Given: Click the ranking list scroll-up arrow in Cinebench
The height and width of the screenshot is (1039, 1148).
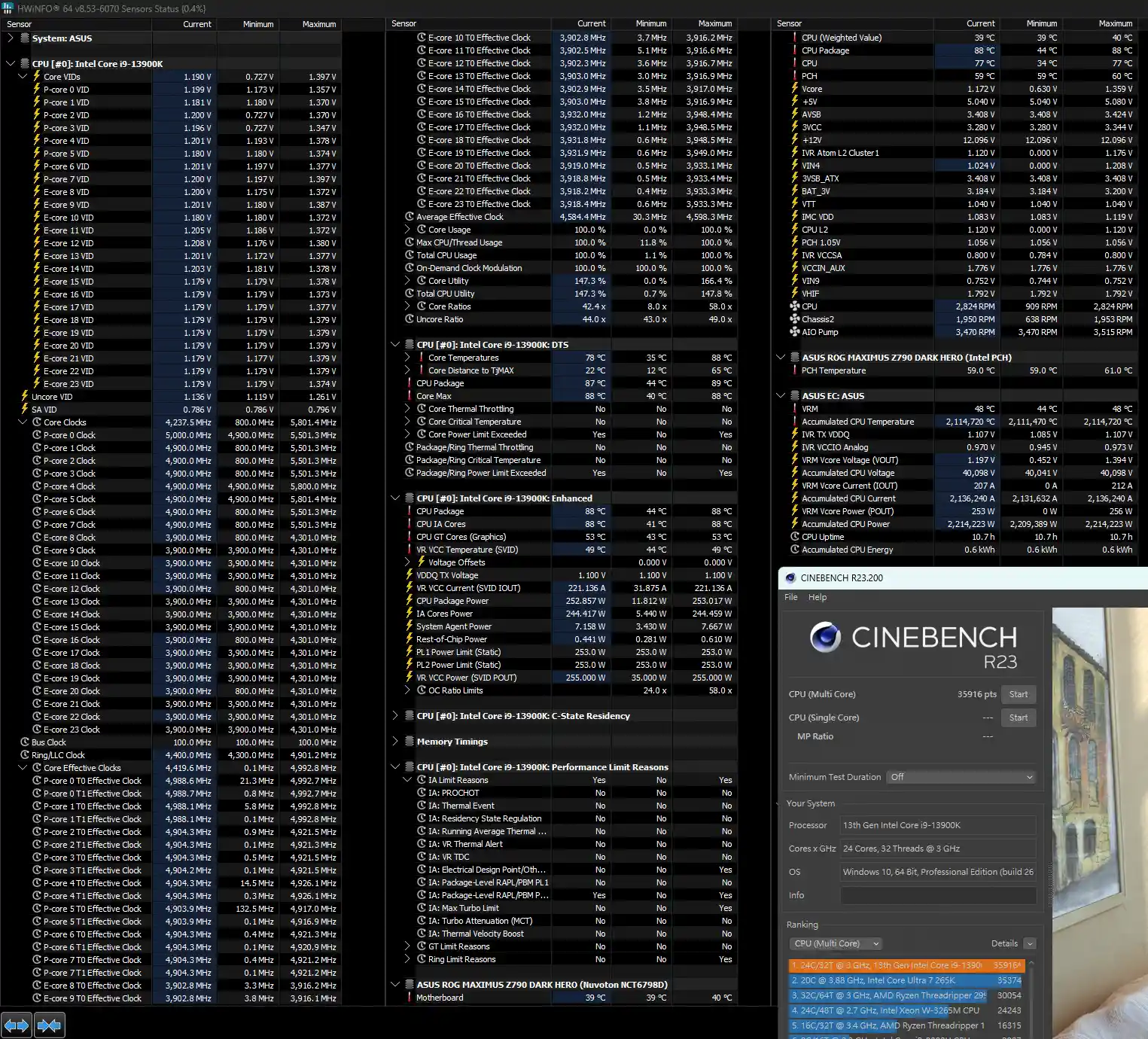Looking at the screenshot, I should [1031, 963].
